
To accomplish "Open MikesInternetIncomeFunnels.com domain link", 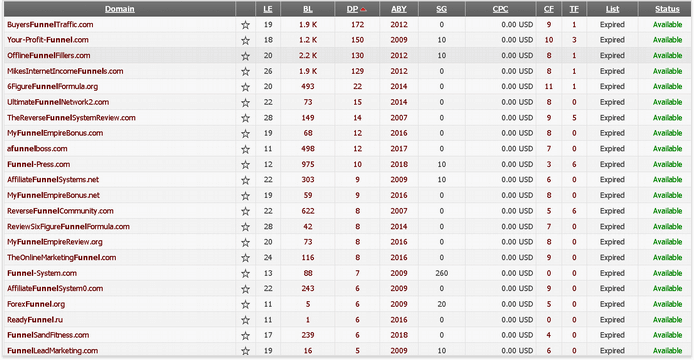I will click(65, 71).
